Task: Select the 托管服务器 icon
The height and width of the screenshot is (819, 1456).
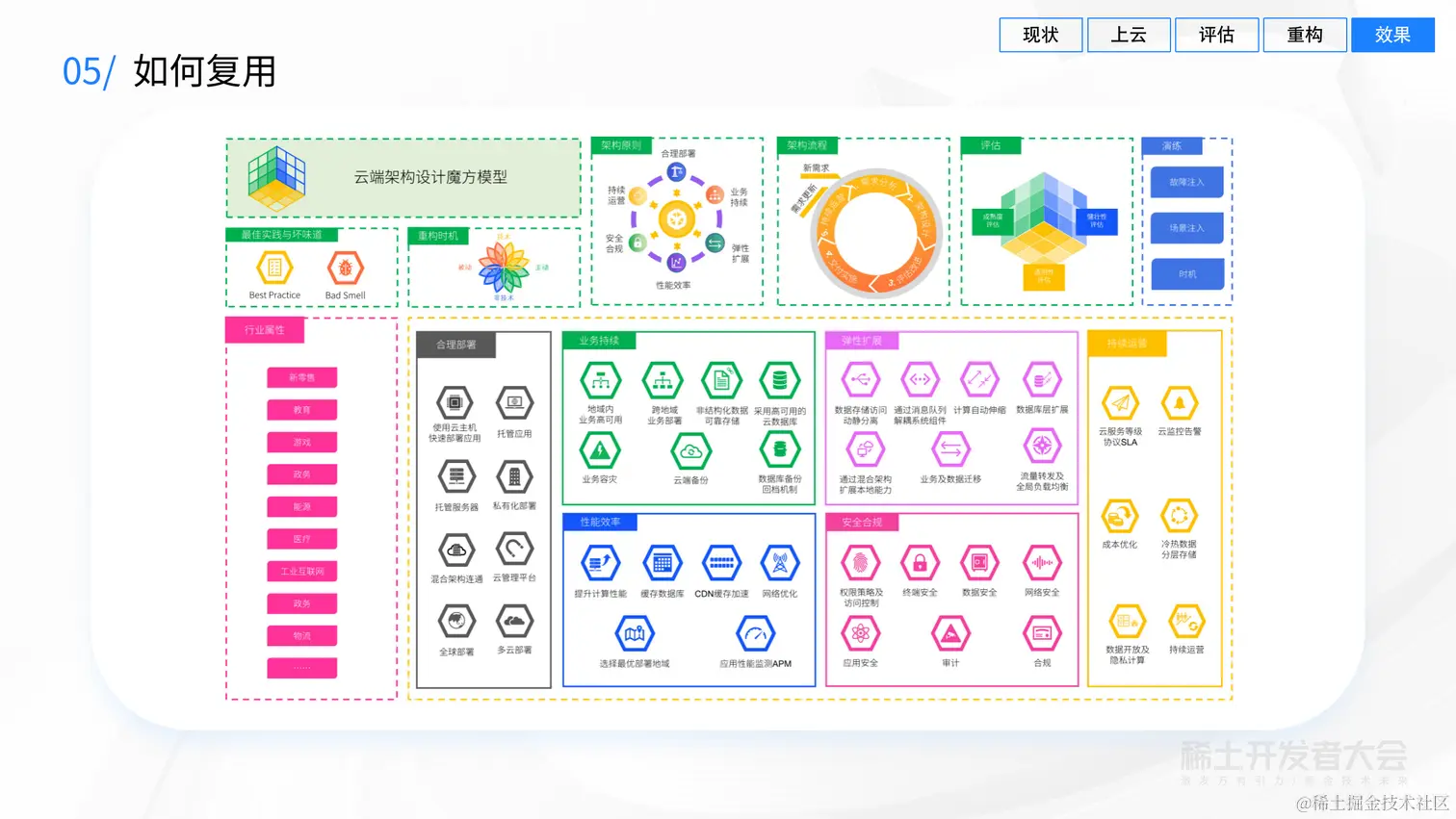Action: (x=456, y=476)
